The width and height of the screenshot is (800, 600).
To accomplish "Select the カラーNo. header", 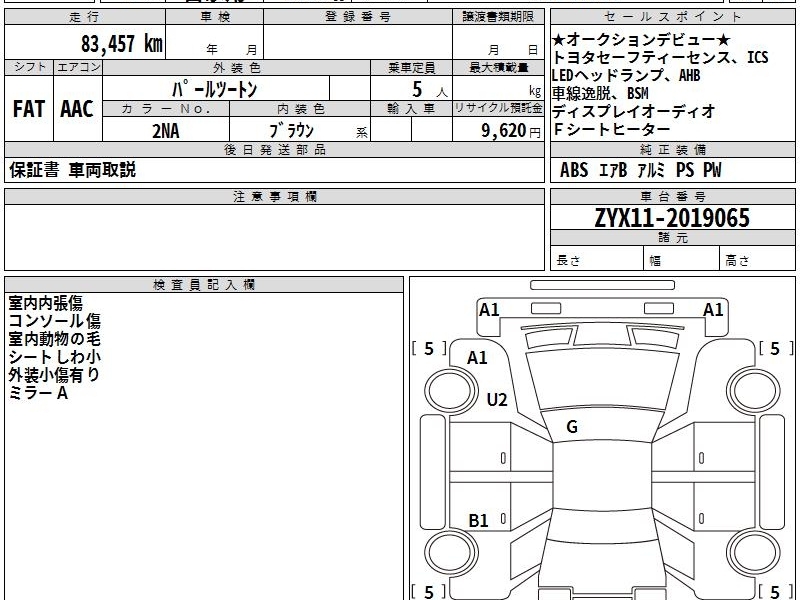I will 166,109.
